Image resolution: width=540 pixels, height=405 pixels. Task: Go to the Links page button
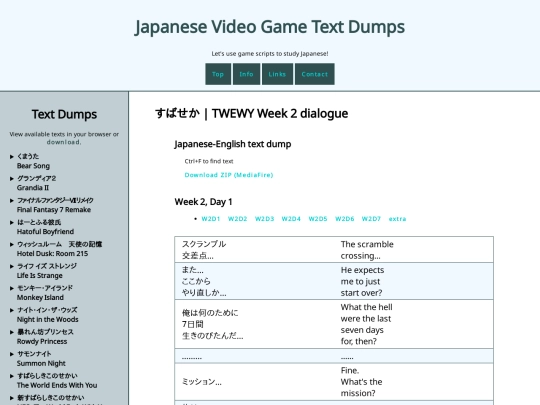point(277,74)
